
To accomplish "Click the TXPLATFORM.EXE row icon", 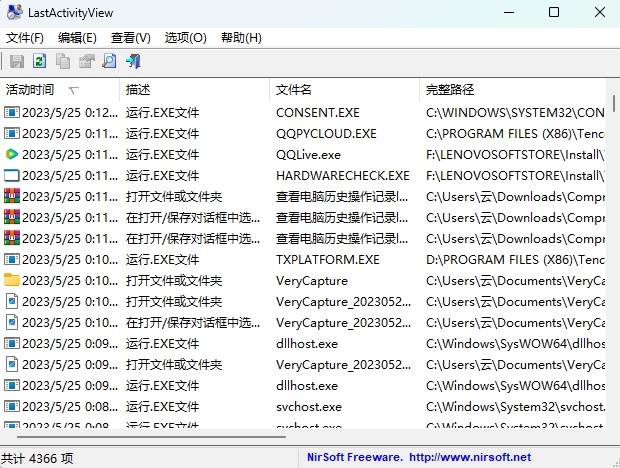I will coord(11,259).
